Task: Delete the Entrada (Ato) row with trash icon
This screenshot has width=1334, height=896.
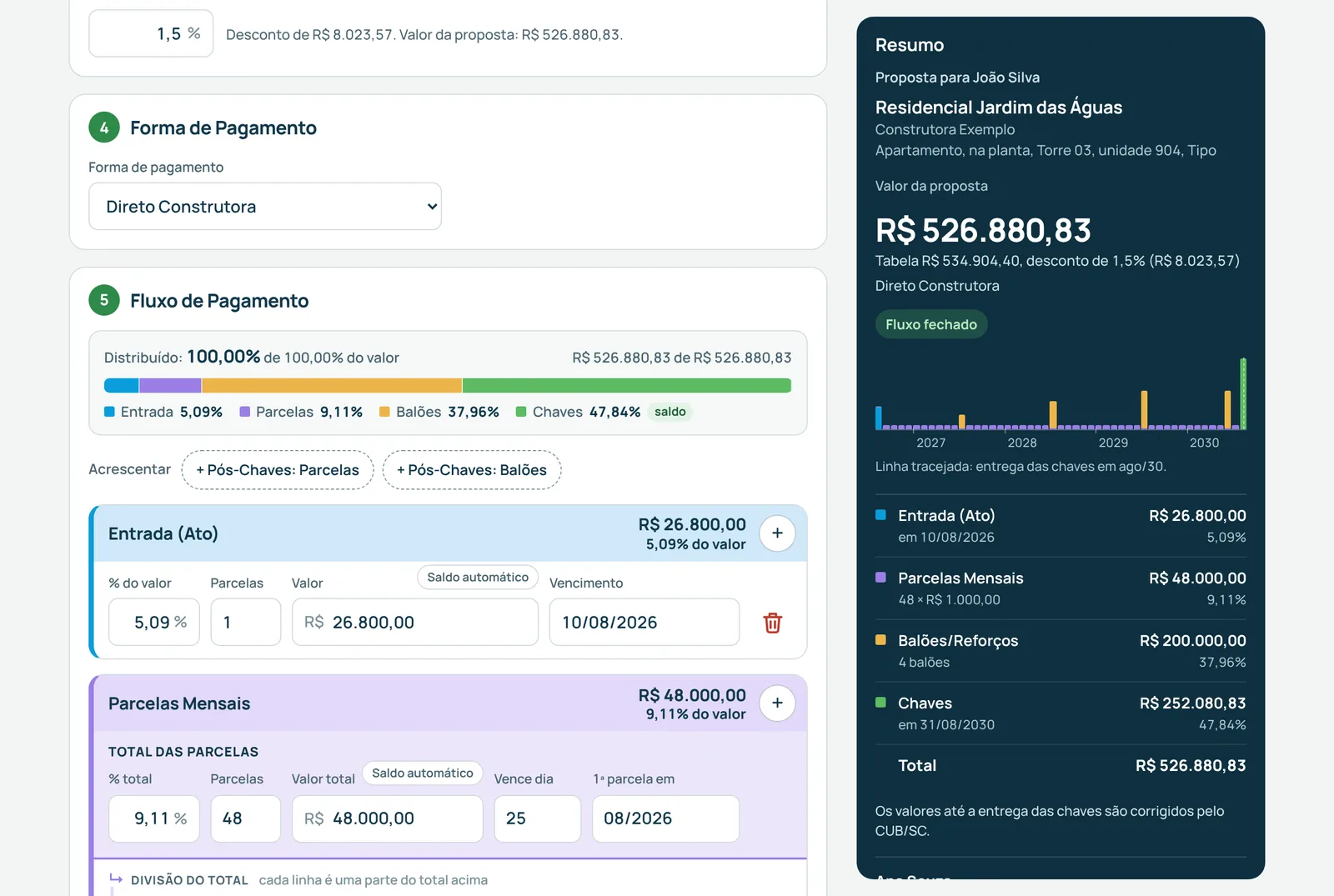Action: (x=773, y=623)
